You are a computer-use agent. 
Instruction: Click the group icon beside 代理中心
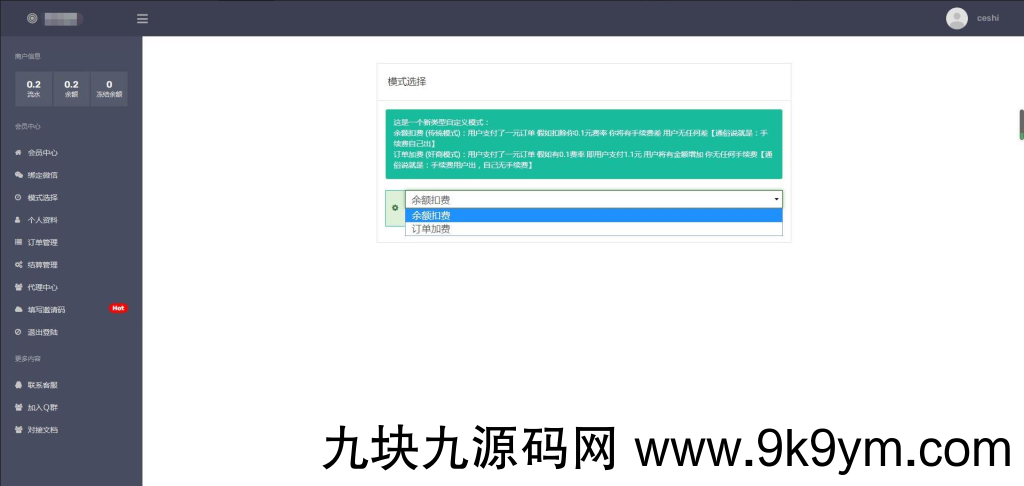[18, 287]
